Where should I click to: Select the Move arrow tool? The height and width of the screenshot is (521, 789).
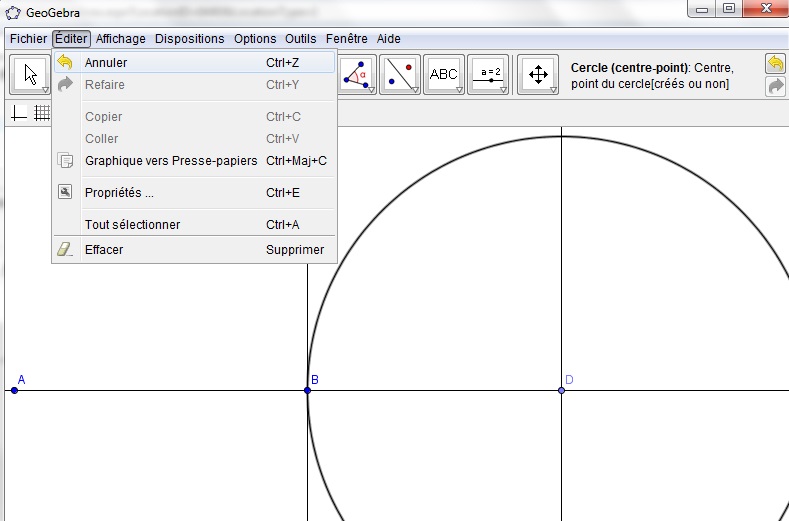point(31,74)
